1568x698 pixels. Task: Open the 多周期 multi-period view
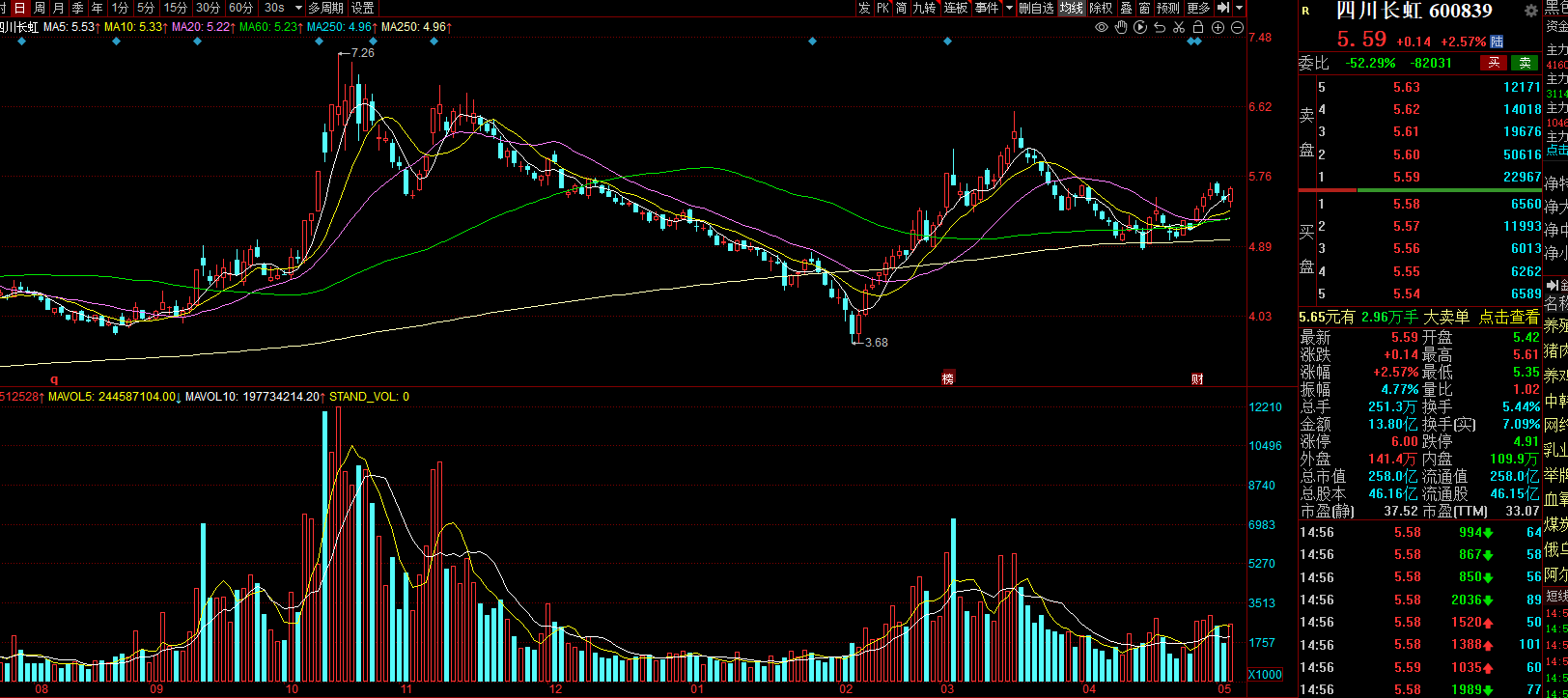tap(326, 8)
